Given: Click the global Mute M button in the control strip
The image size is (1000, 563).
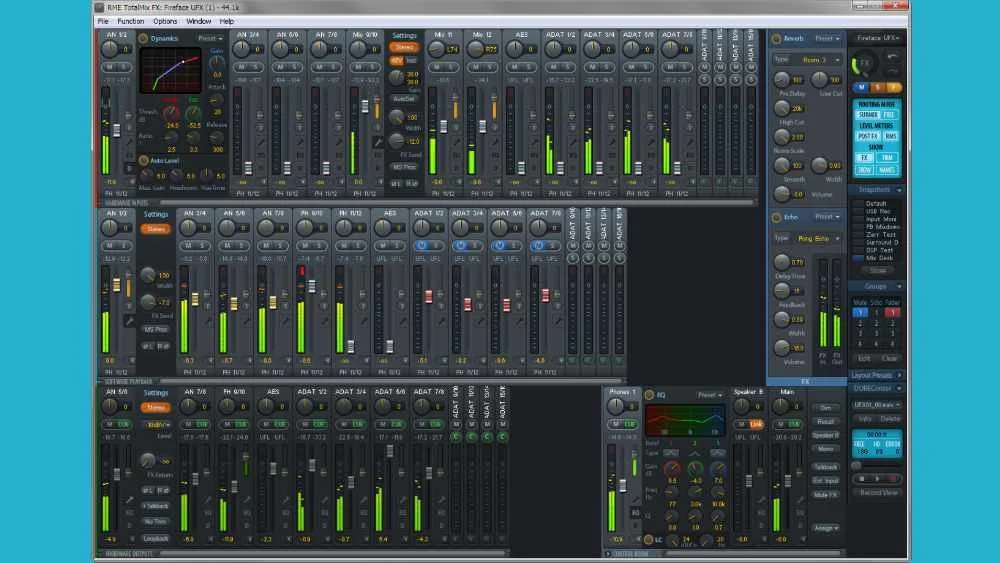Looking at the screenshot, I should click(x=861, y=87).
